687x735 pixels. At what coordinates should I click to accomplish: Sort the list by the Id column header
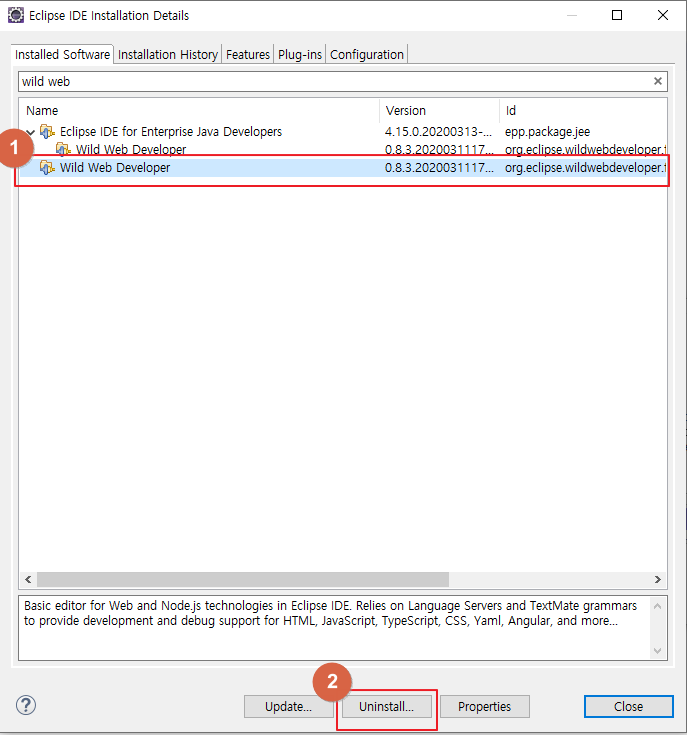click(583, 111)
